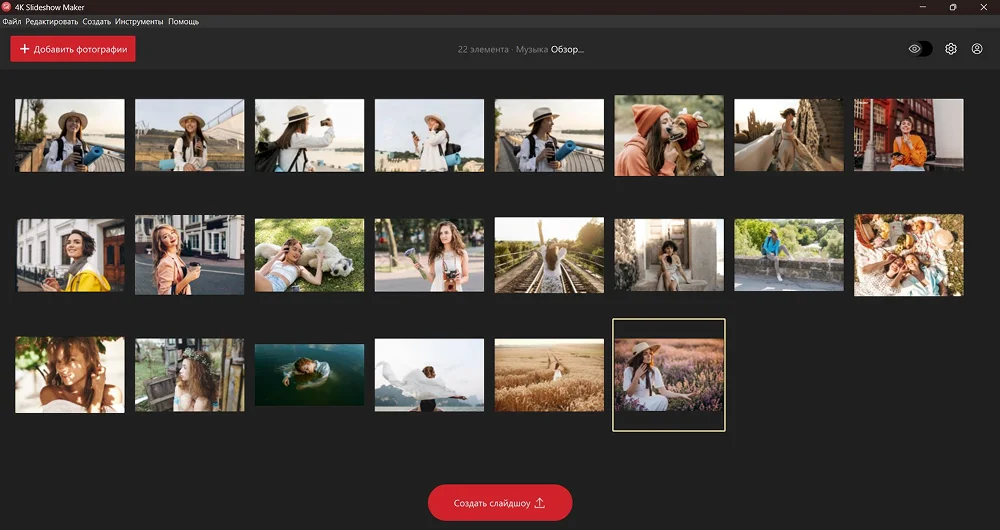Image resolution: width=1000 pixels, height=530 pixels.
Task: Select the highlighted lavender field photo
Action: [669, 375]
